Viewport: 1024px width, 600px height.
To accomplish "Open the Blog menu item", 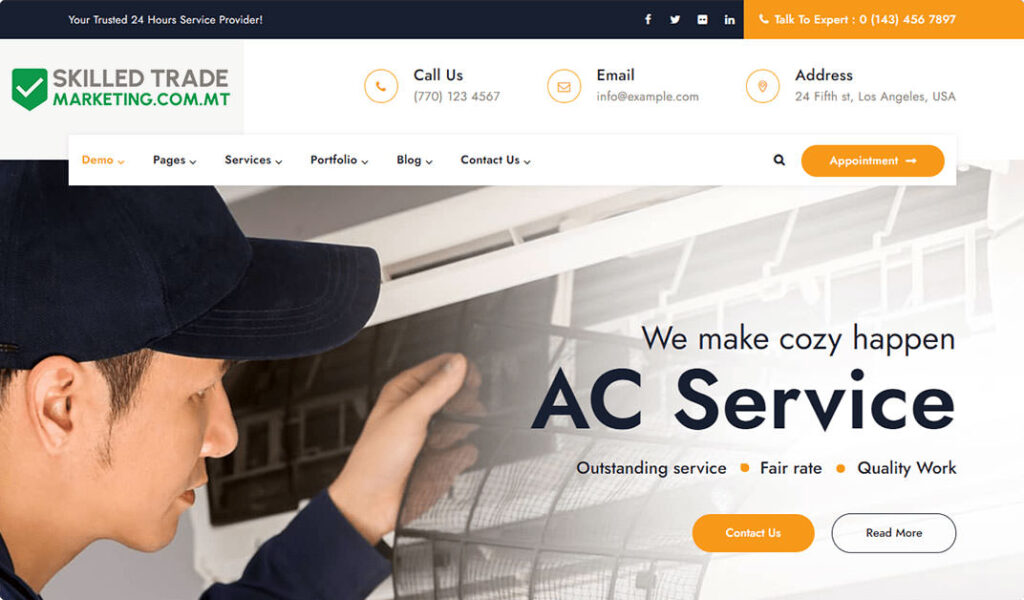I will click(414, 160).
